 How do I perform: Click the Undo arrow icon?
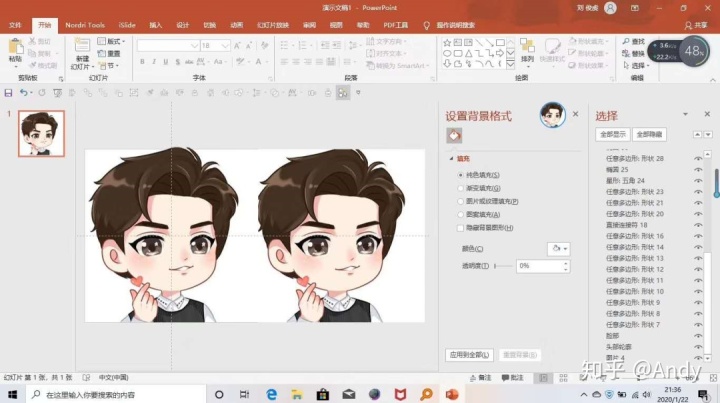click(x=23, y=93)
